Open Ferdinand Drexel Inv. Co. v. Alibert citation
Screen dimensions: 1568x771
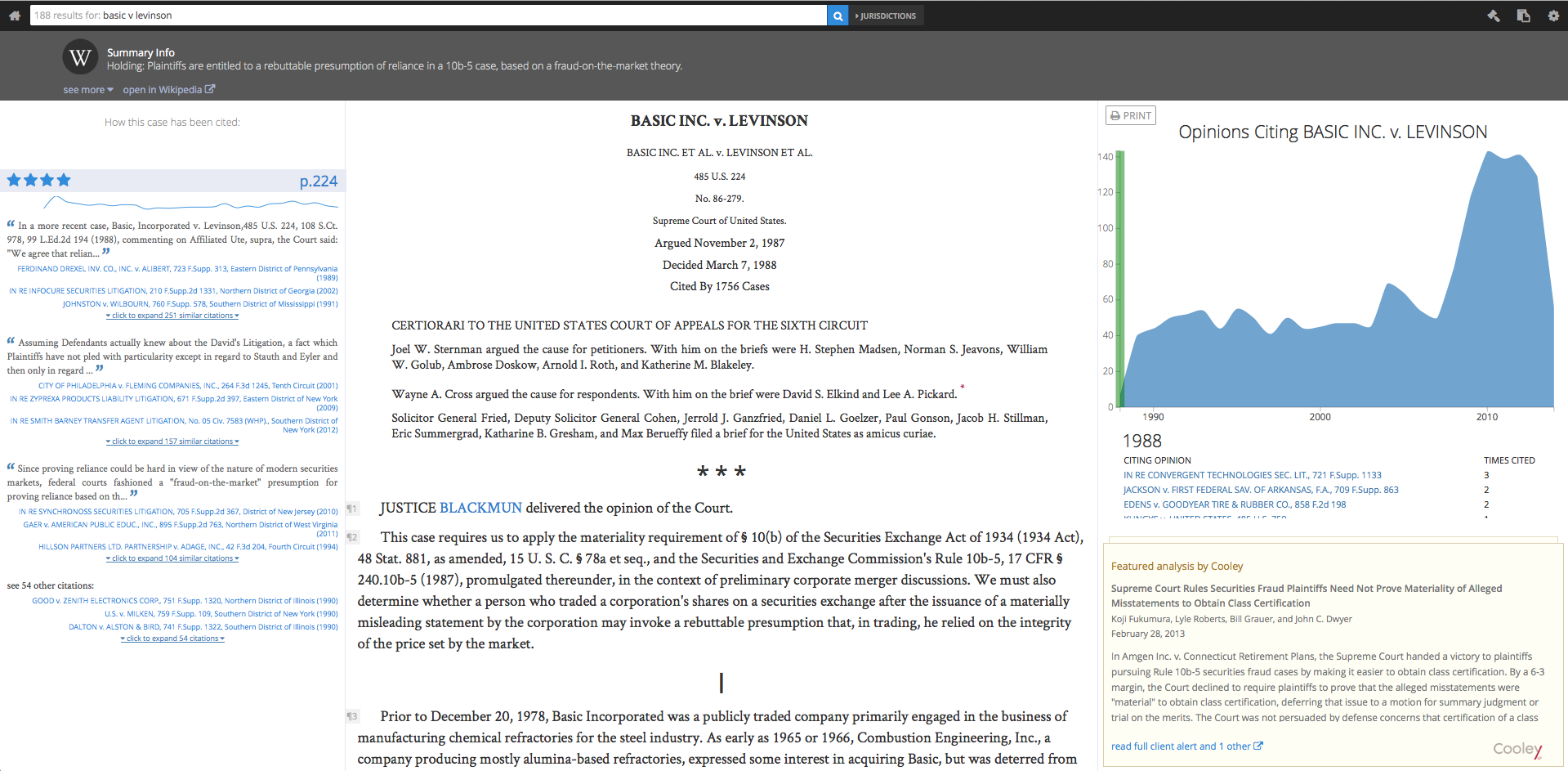pos(177,273)
